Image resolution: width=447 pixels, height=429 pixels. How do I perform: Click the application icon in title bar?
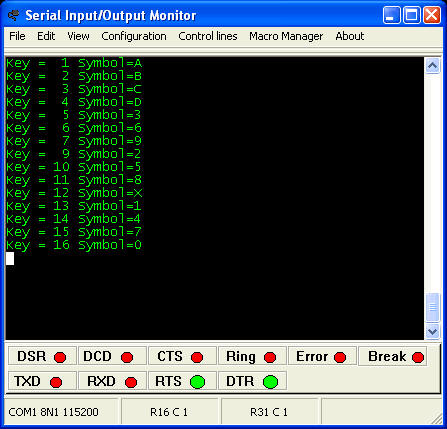pos(14,15)
